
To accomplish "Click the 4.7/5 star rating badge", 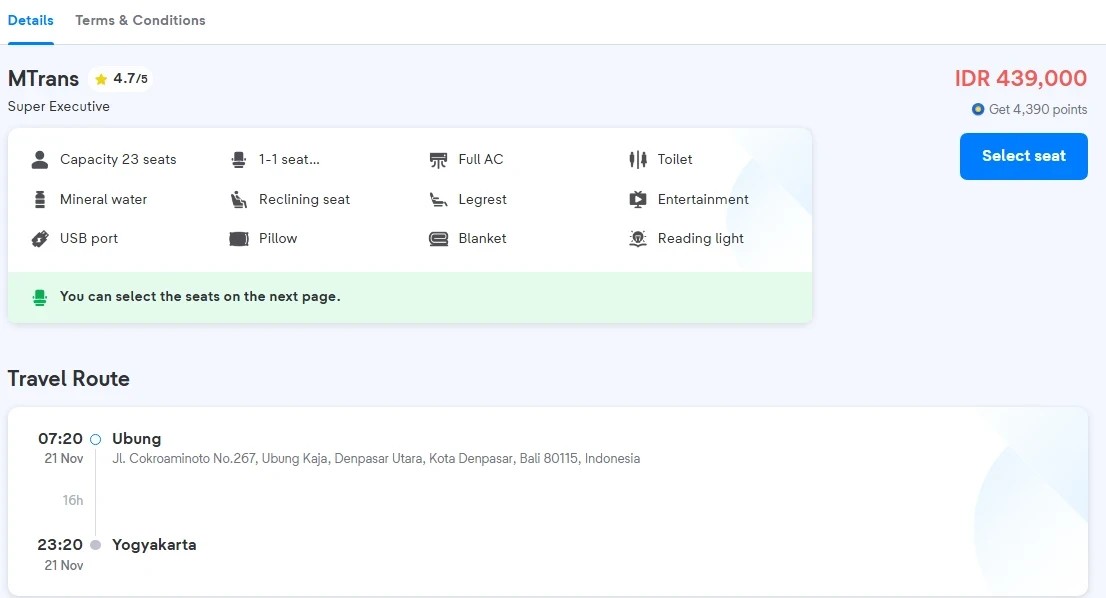I will tap(121, 79).
